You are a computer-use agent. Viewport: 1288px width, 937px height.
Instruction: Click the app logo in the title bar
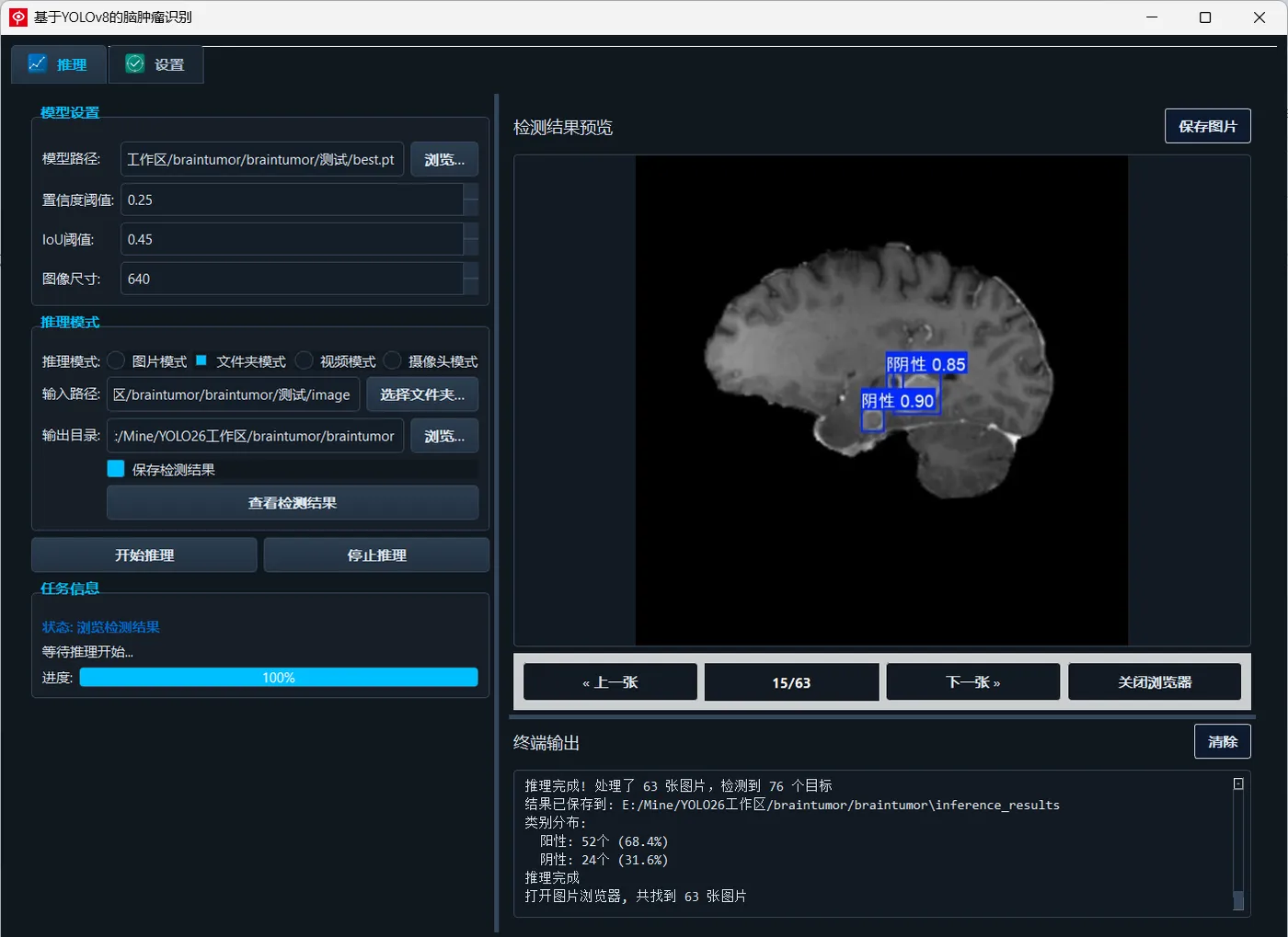[x=18, y=17]
